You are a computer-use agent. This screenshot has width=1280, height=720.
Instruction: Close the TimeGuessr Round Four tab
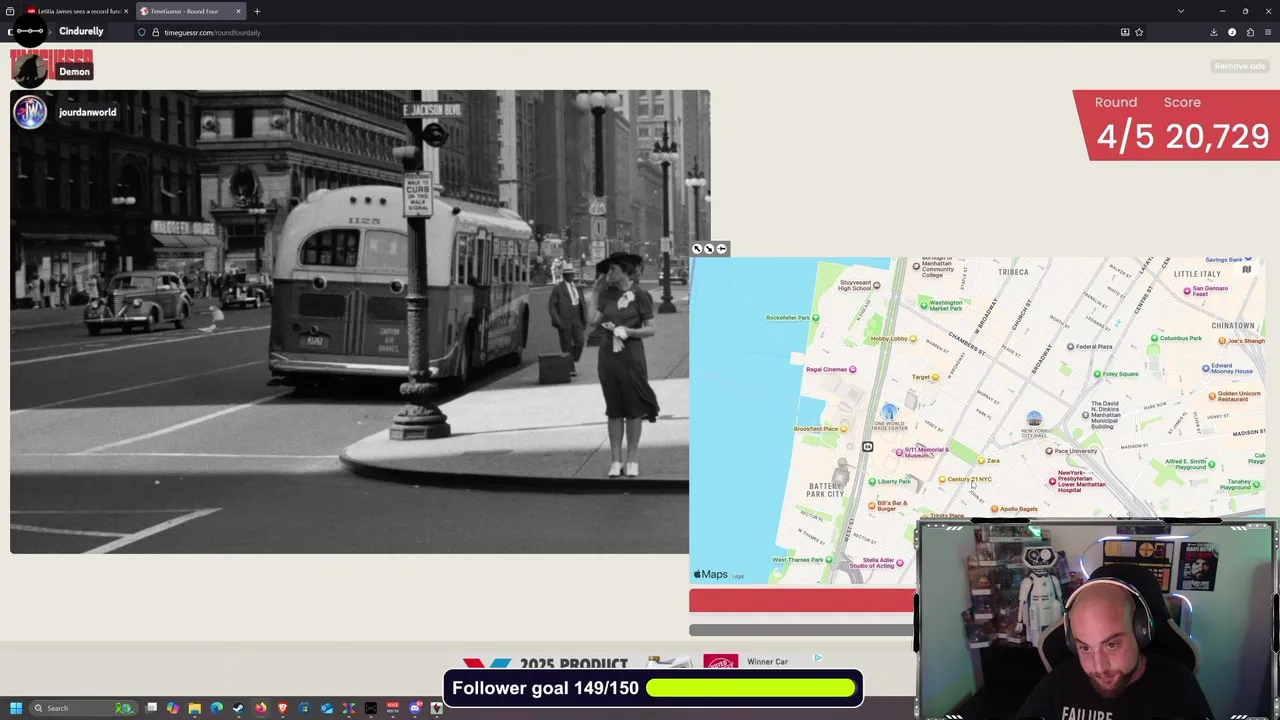point(238,11)
